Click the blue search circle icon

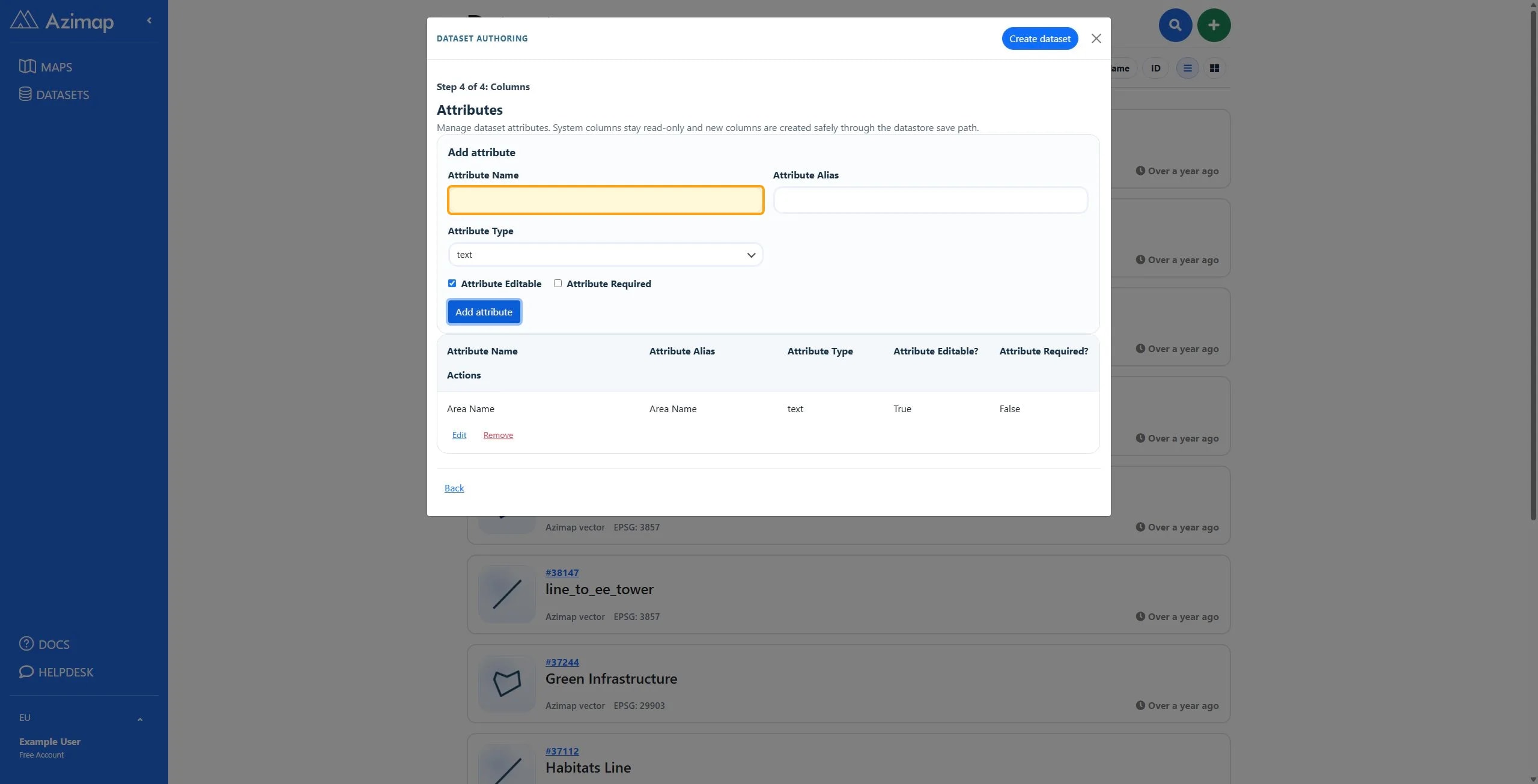tap(1175, 25)
